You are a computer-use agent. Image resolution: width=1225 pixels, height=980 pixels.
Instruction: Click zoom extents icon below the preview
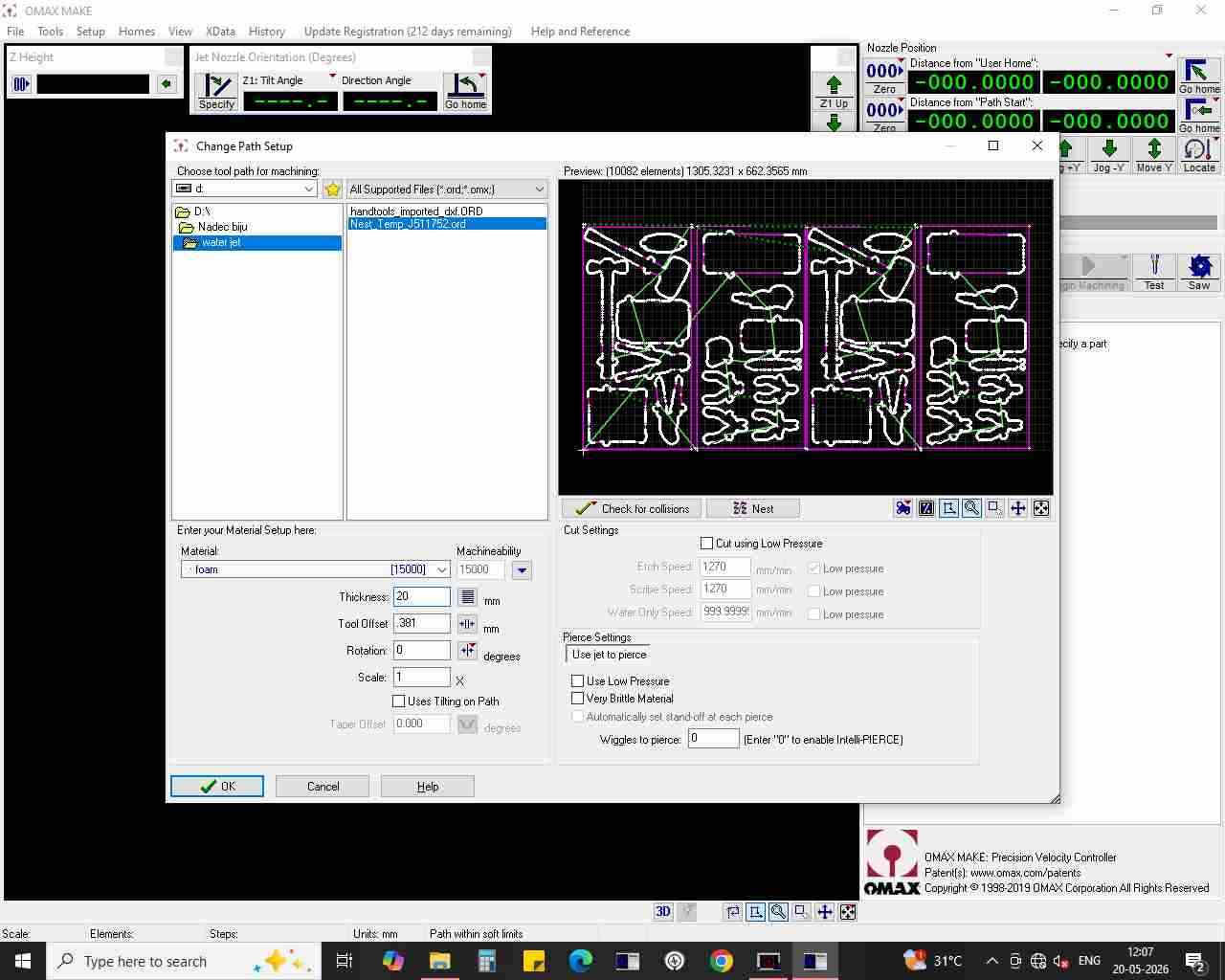(x=1041, y=508)
